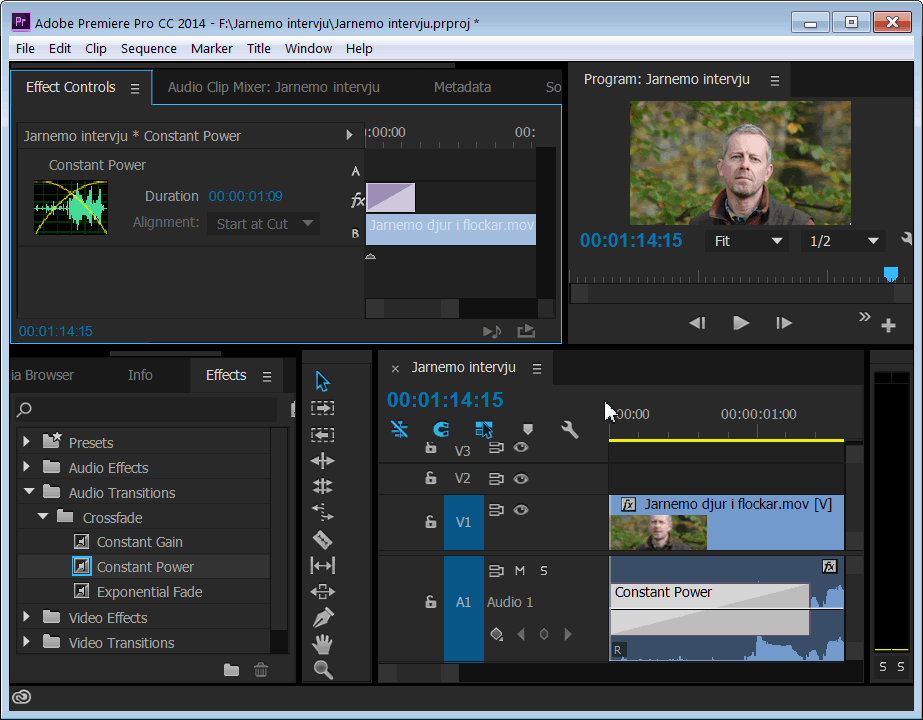Screen dimensions: 923x720
Task: Click the new custom bin folder icon
Action: point(231,670)
